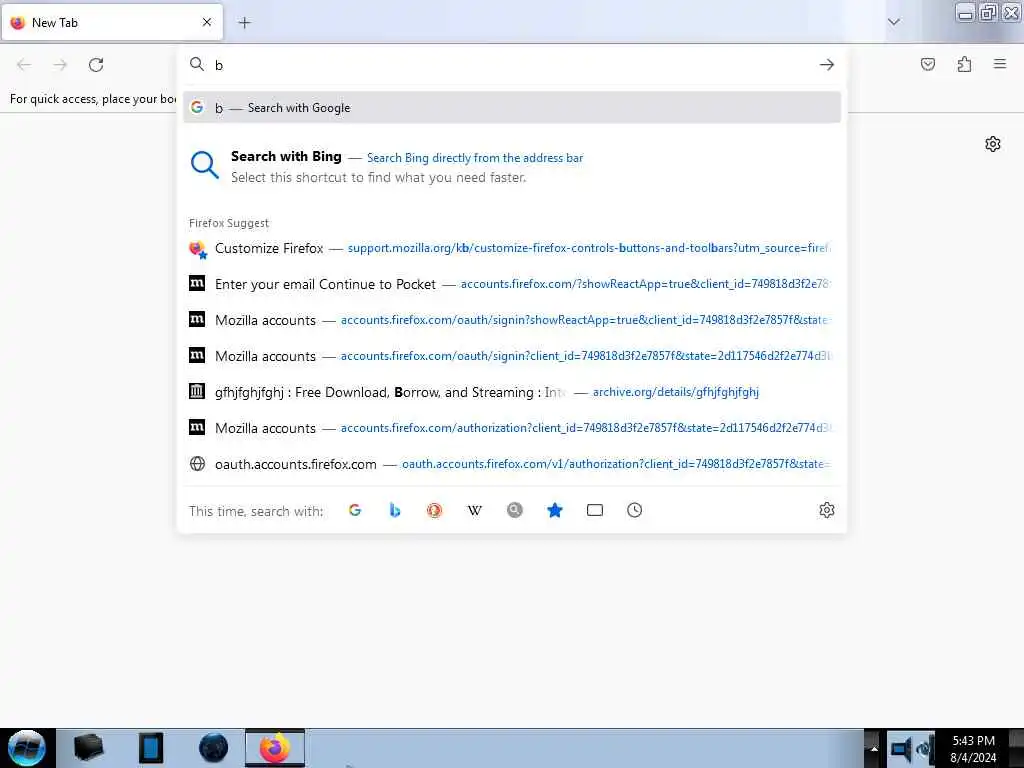Close the New Tab tab
This screenshot has width=1024, height=768.
click(x=207, y=22)
